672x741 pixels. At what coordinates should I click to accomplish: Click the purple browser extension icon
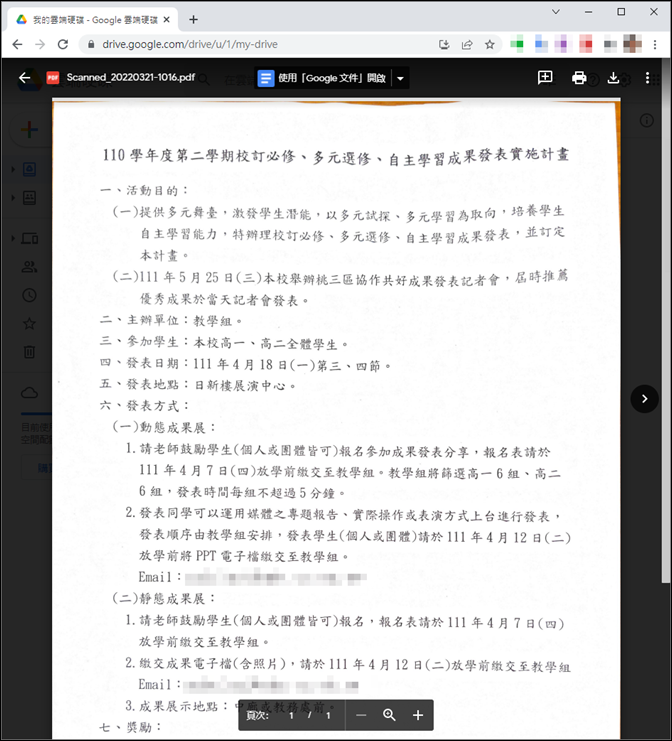562,44
